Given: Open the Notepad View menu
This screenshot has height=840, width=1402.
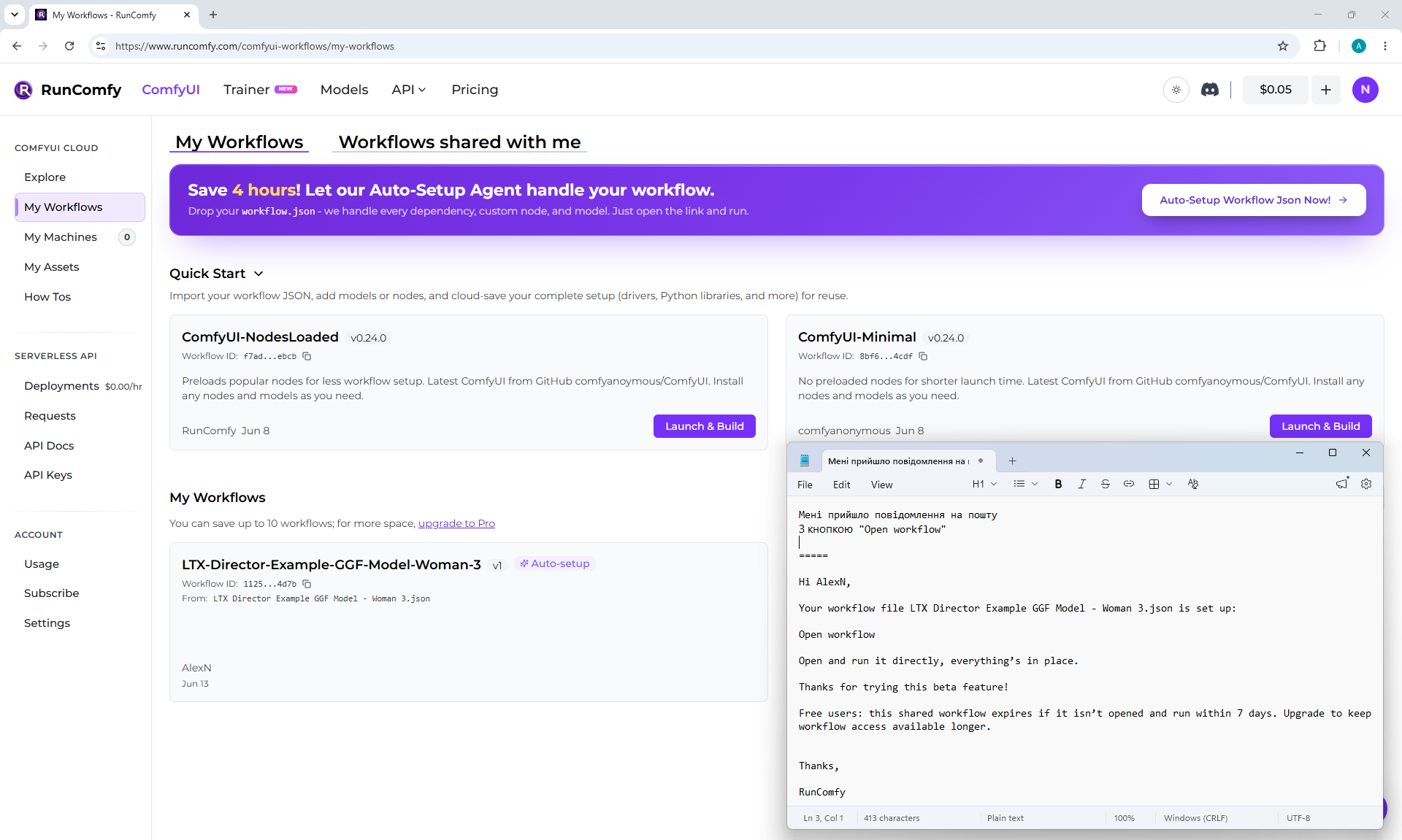Looking at the screenshot, I should (x=881, y=485).
